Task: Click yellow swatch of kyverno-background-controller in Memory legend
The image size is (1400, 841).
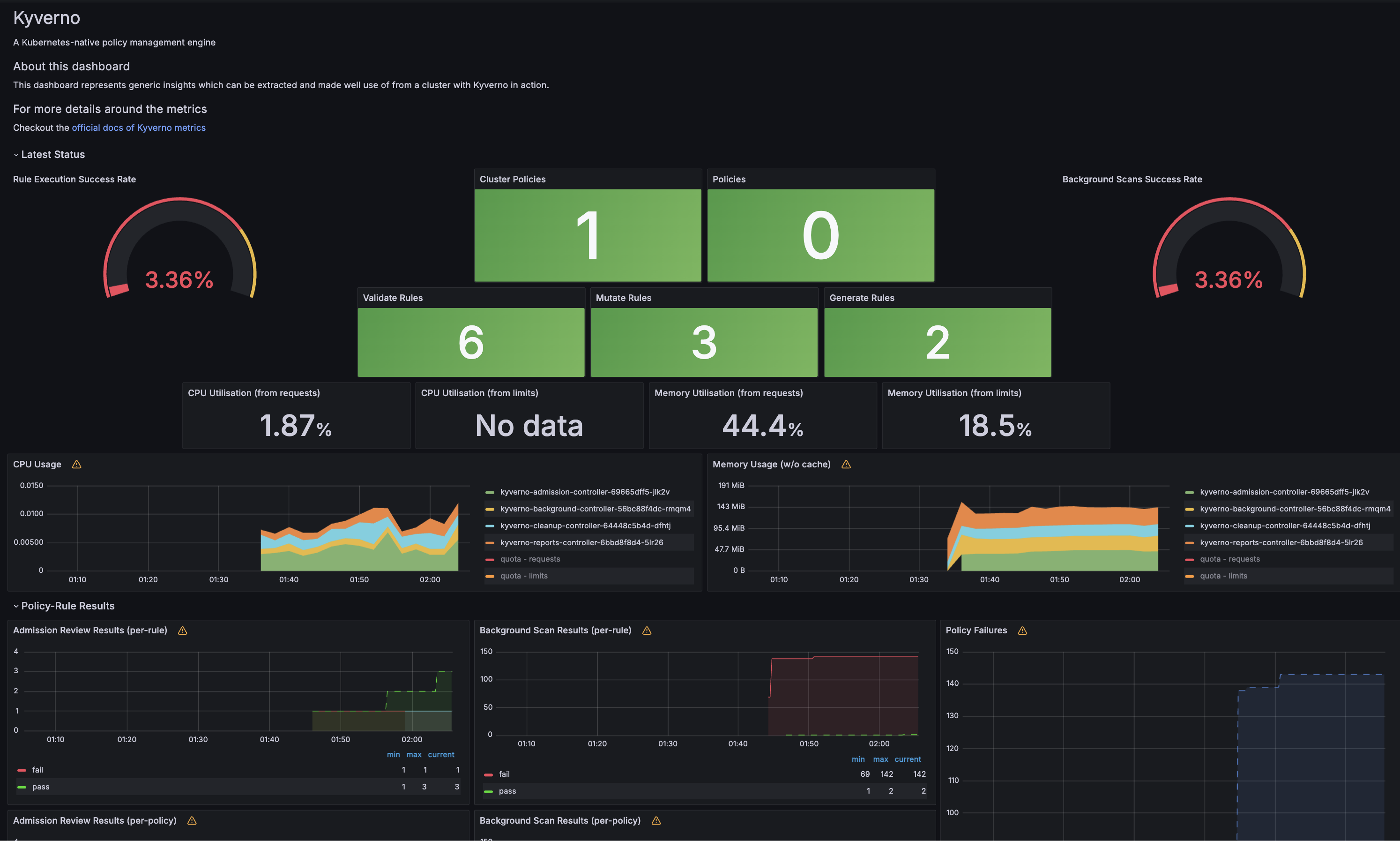Action: (1189, 509)
